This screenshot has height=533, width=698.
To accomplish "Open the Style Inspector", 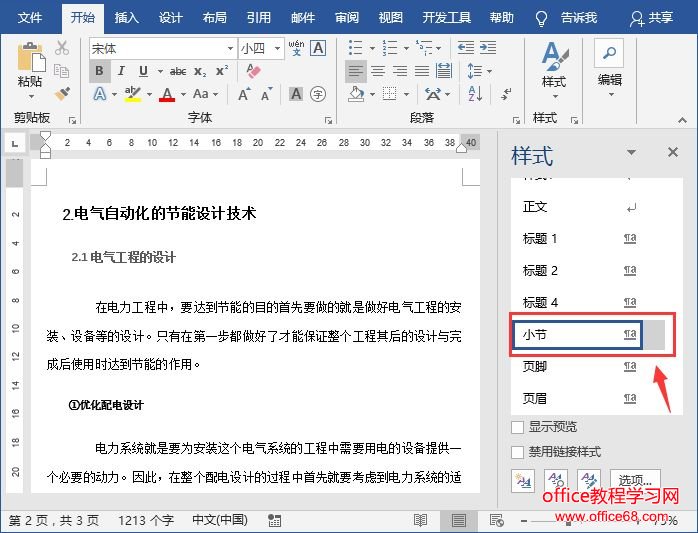I will [556, 481].
